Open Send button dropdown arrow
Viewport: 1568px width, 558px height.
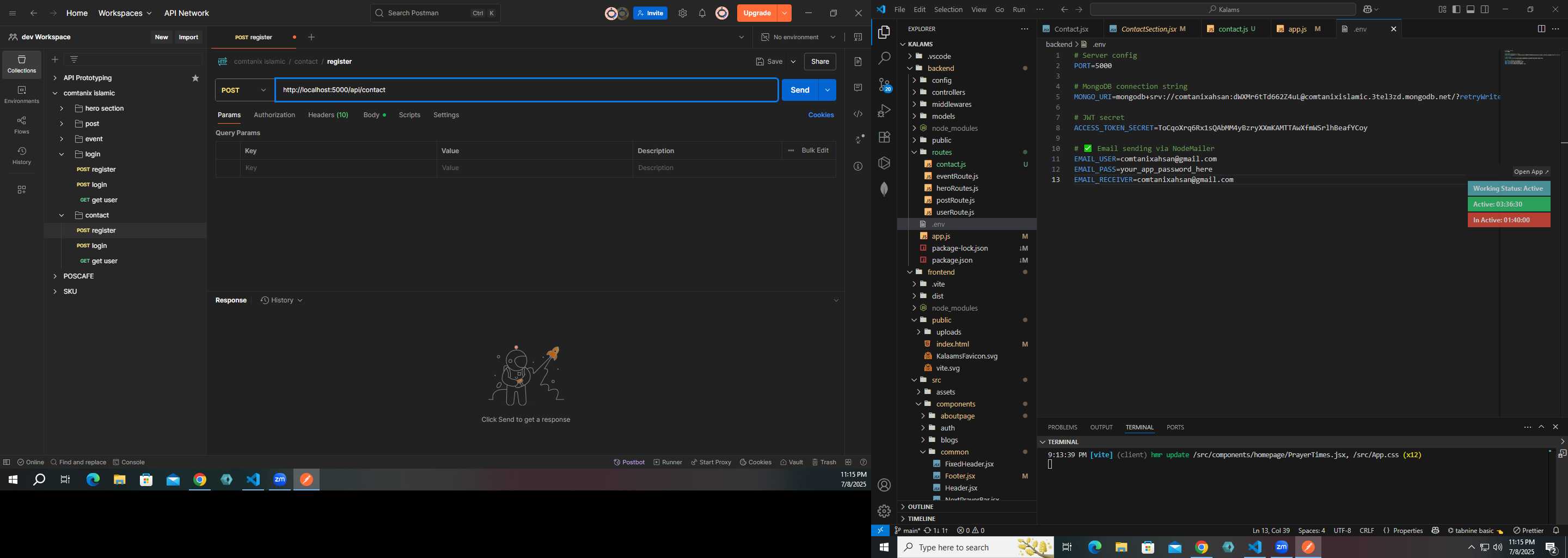[827, 90]
